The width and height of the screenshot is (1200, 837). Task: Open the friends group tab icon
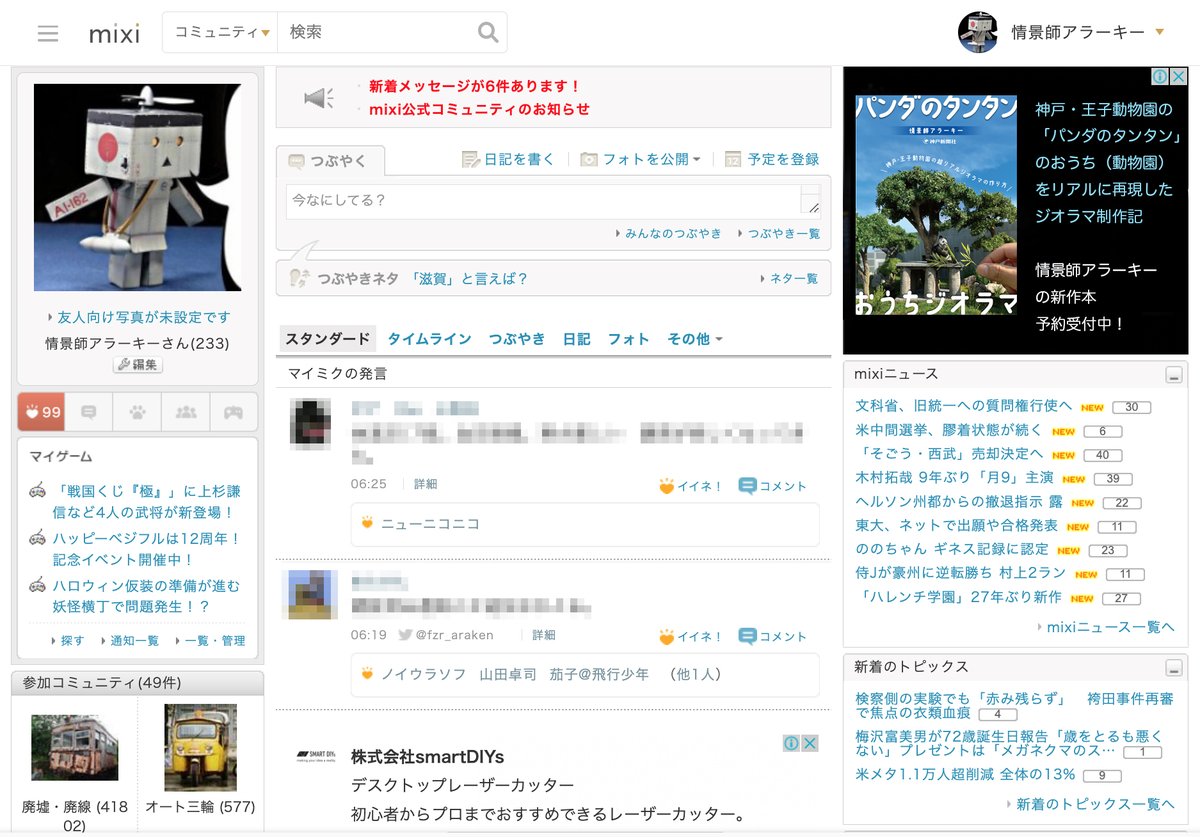click(185, 412)
